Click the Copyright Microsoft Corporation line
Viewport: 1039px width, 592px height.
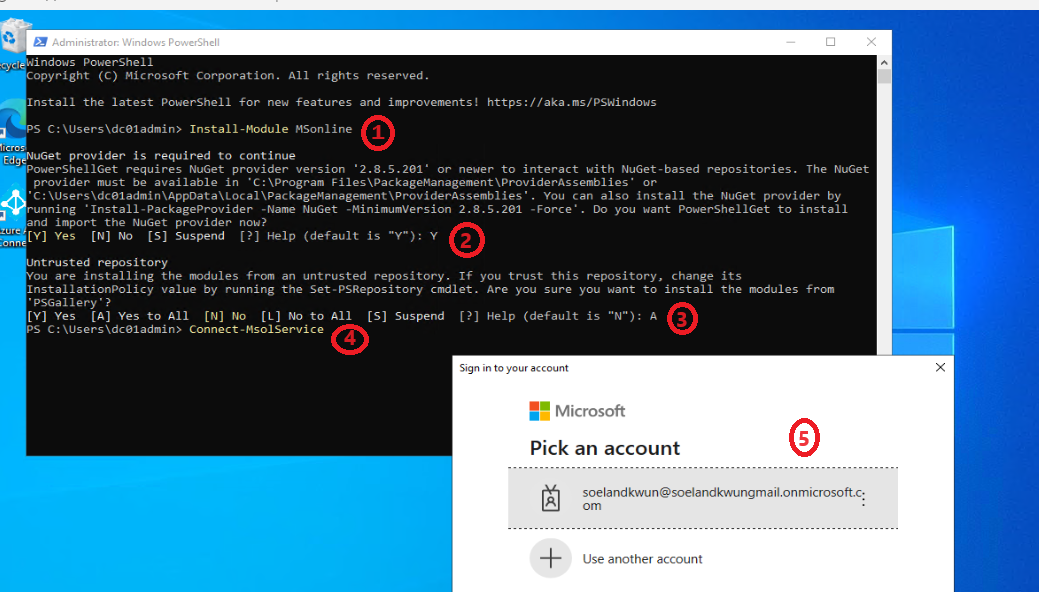coord(228,76)
